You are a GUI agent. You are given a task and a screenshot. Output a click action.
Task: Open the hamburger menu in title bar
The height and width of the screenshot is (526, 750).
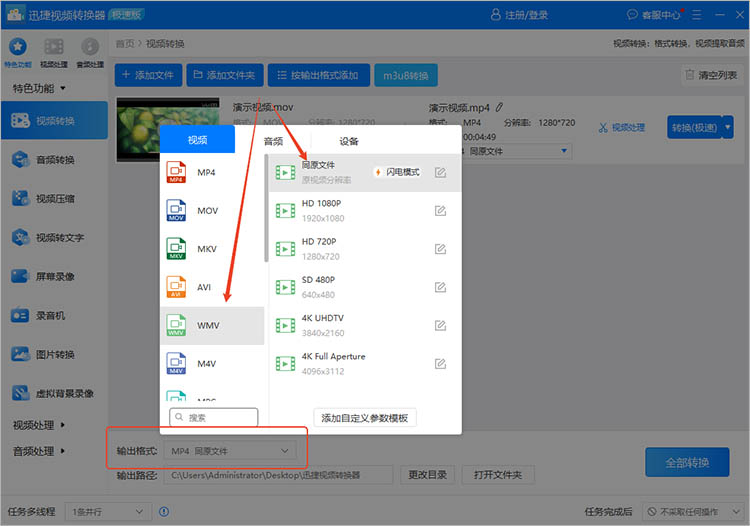(x=696, y=15)
